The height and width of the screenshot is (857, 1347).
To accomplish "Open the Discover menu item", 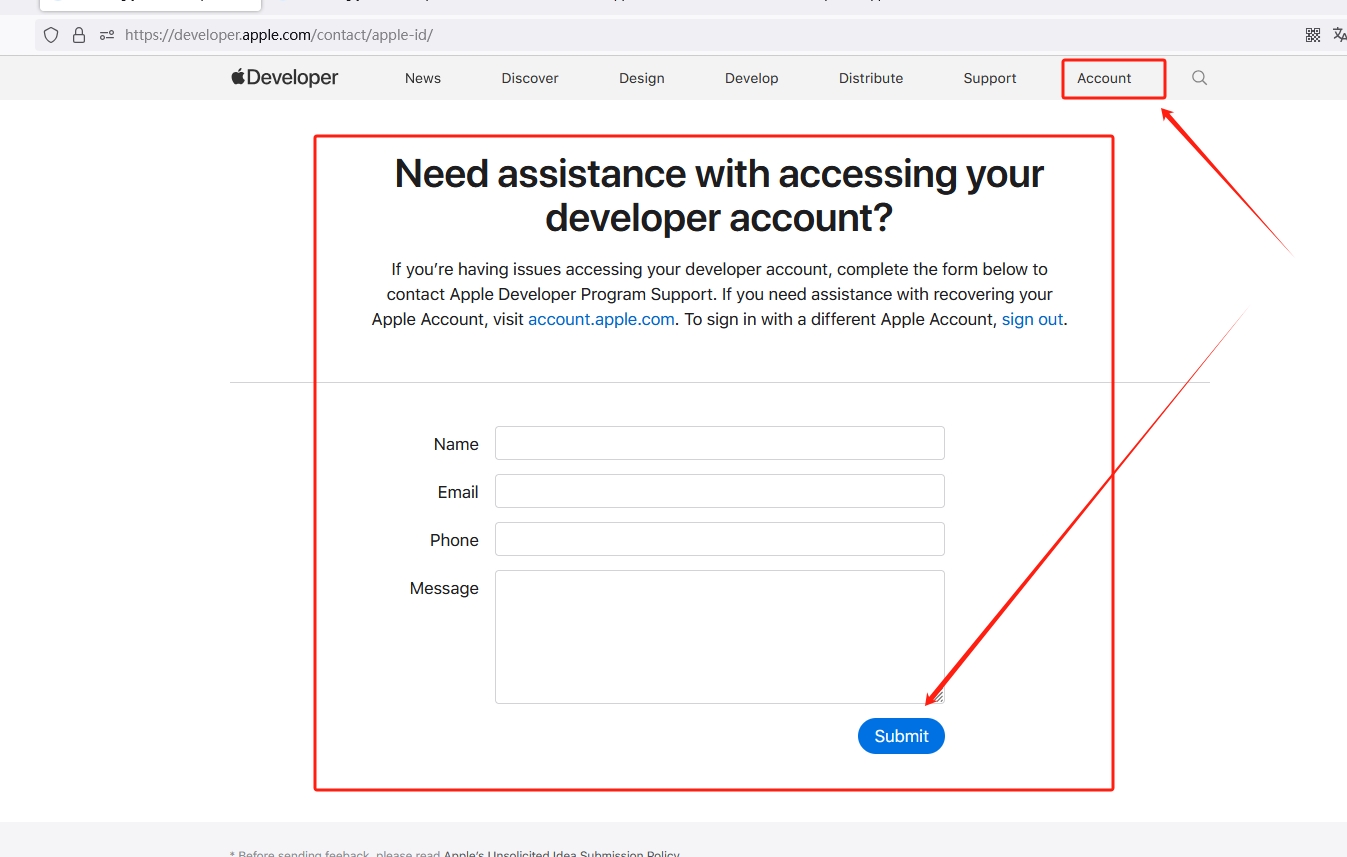I will click(530, 78).
